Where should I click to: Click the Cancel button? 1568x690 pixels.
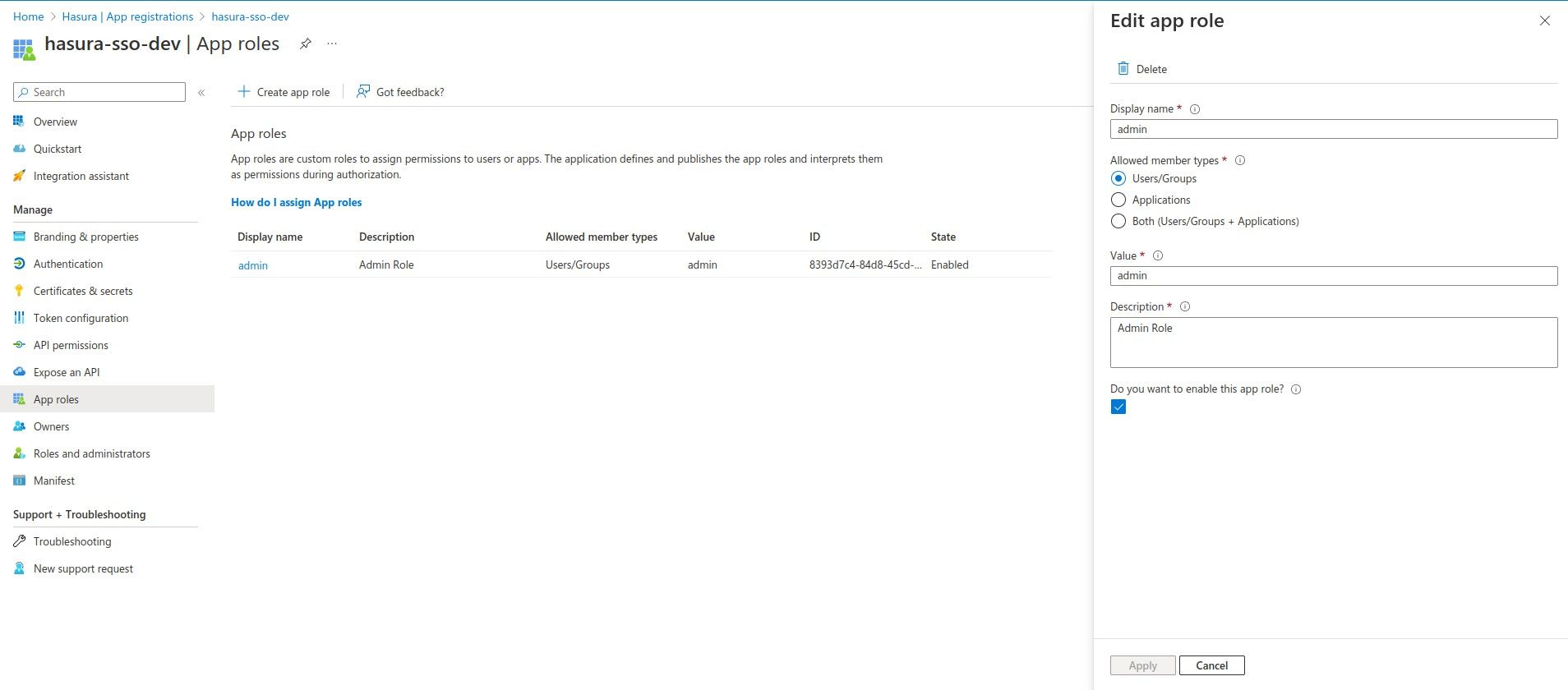tap(1212, 665)
